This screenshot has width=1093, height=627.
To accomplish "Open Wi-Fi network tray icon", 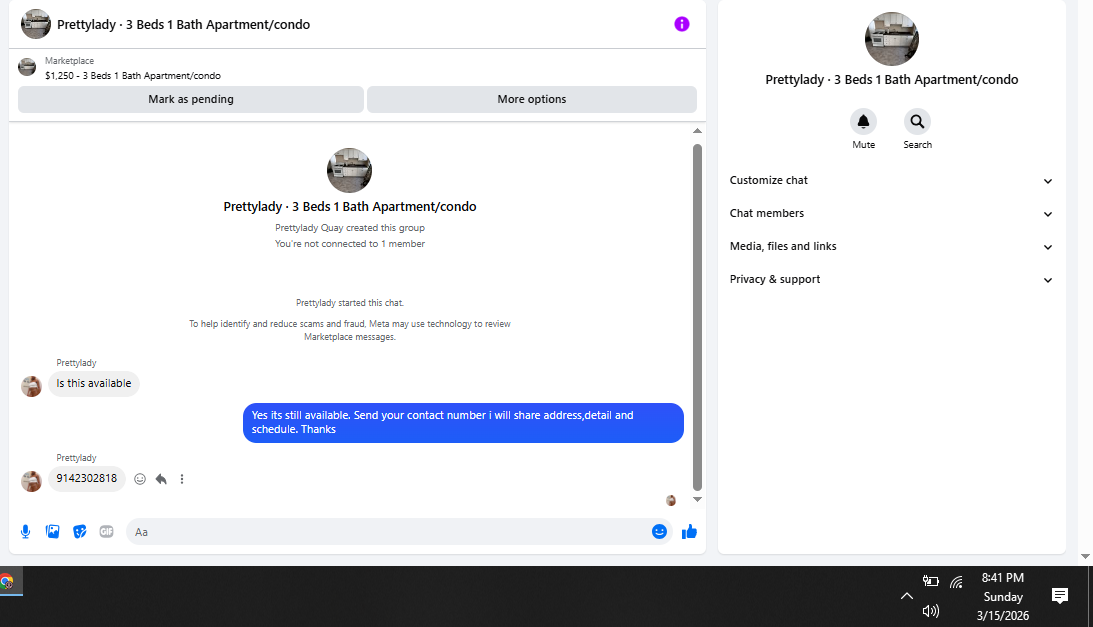I will point(956,582).
